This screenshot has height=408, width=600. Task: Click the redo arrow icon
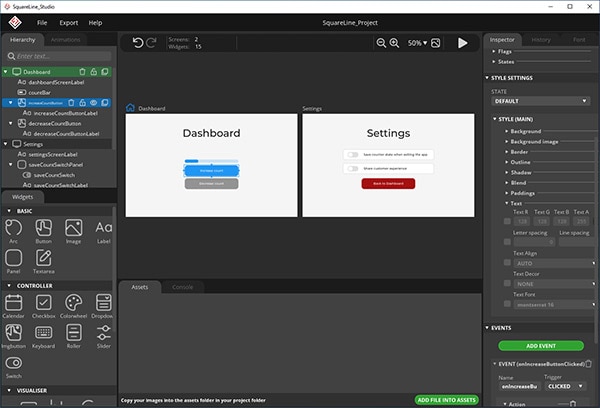pos(152,42)
